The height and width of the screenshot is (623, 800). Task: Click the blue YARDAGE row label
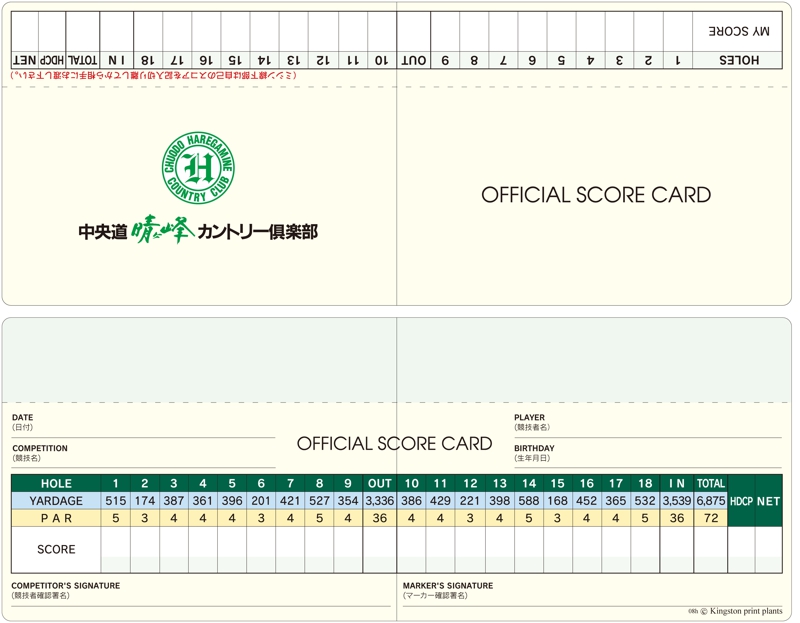[56, 501]
